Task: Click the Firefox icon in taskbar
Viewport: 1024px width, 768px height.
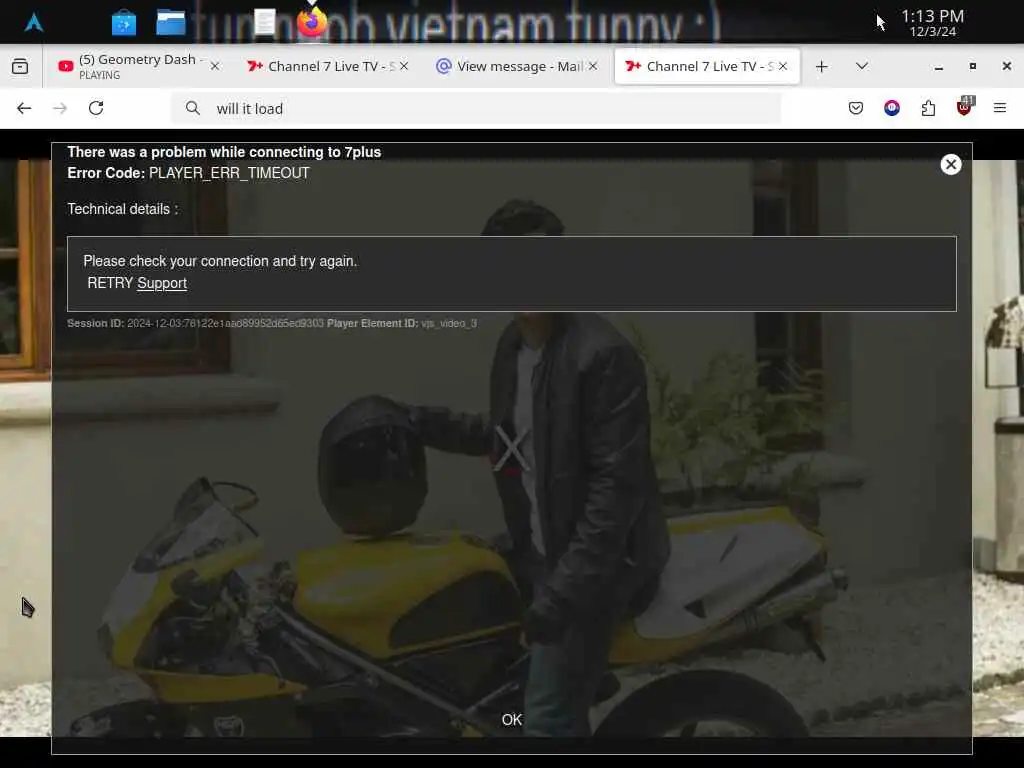Action: [312, 22]
